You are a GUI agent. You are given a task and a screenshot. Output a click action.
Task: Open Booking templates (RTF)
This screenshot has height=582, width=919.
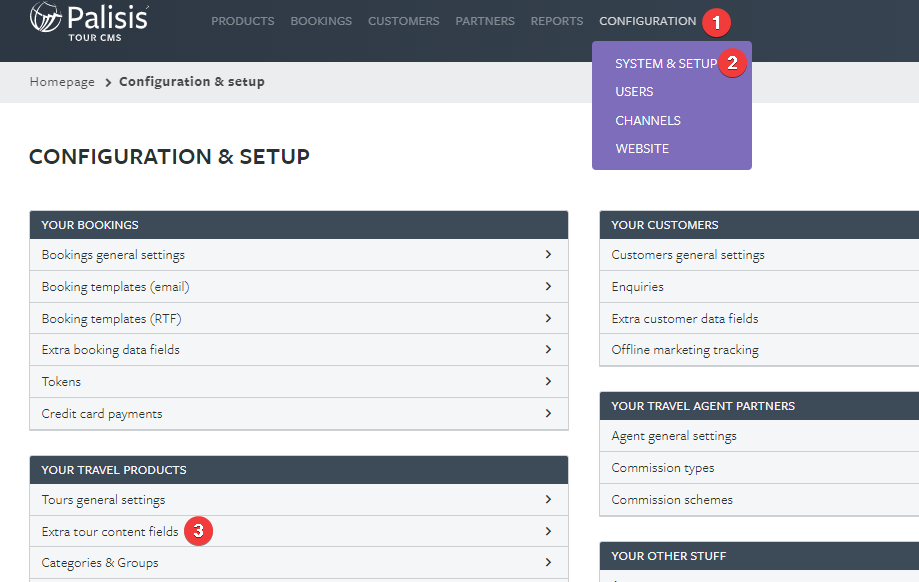point(299,318)
